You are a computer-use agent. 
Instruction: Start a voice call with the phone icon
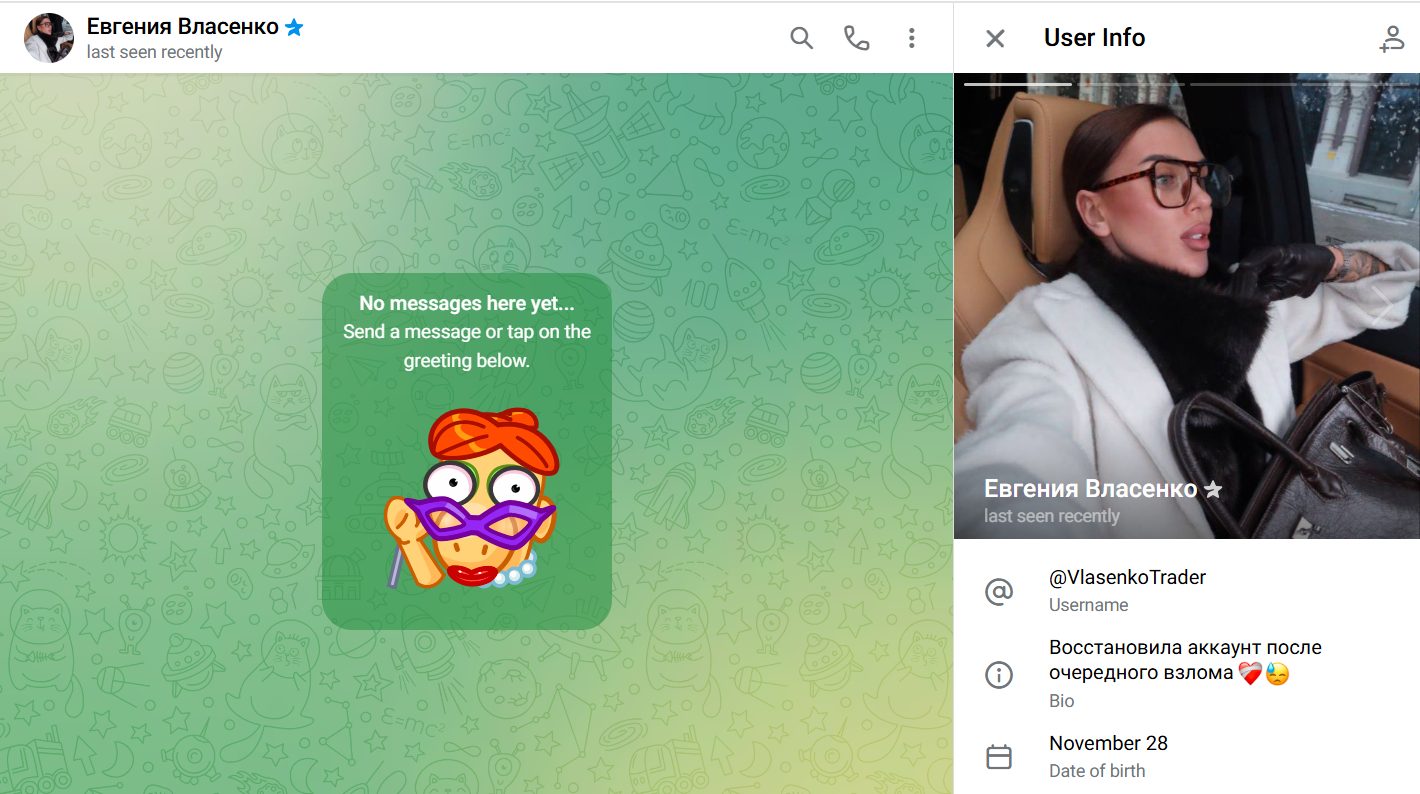pyautogui.click(x=856, y=38)
